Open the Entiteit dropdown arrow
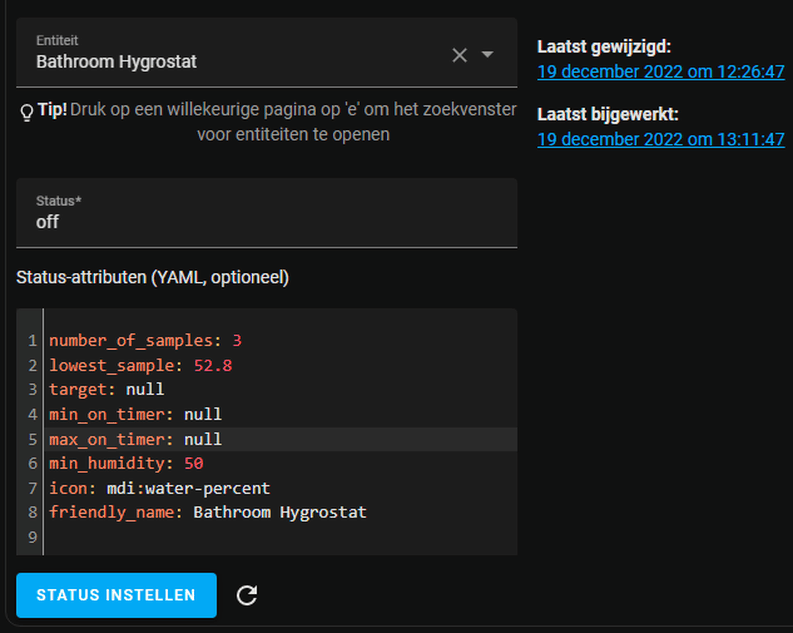 [488, 54]
